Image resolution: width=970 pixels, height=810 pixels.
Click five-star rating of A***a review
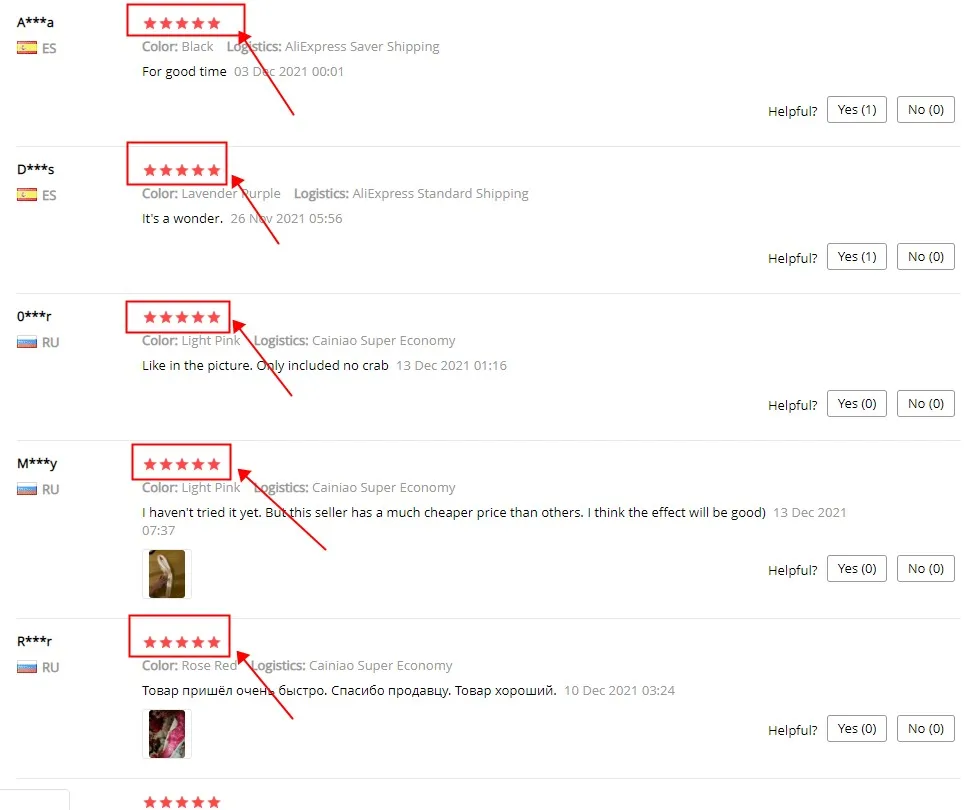(x=182, y=24)
